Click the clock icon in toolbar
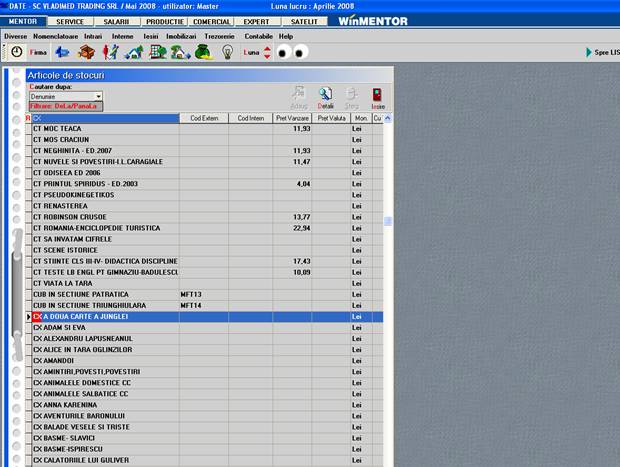Viewport: 620px width, 467px height. 17,52
